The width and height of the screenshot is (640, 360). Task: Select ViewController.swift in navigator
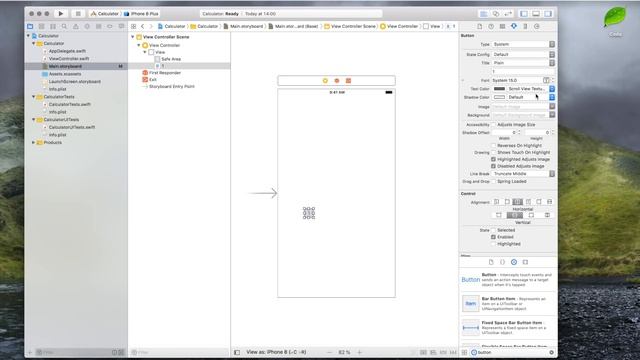(x=69, y=59)
